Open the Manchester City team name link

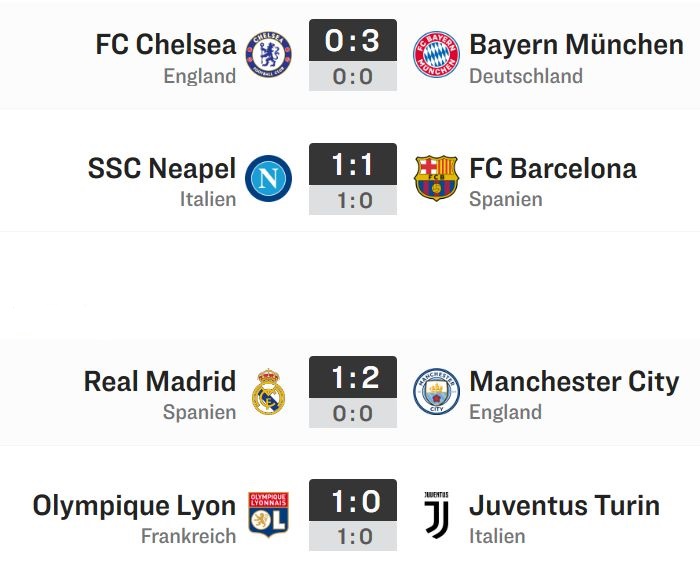(x=574, y=382)
